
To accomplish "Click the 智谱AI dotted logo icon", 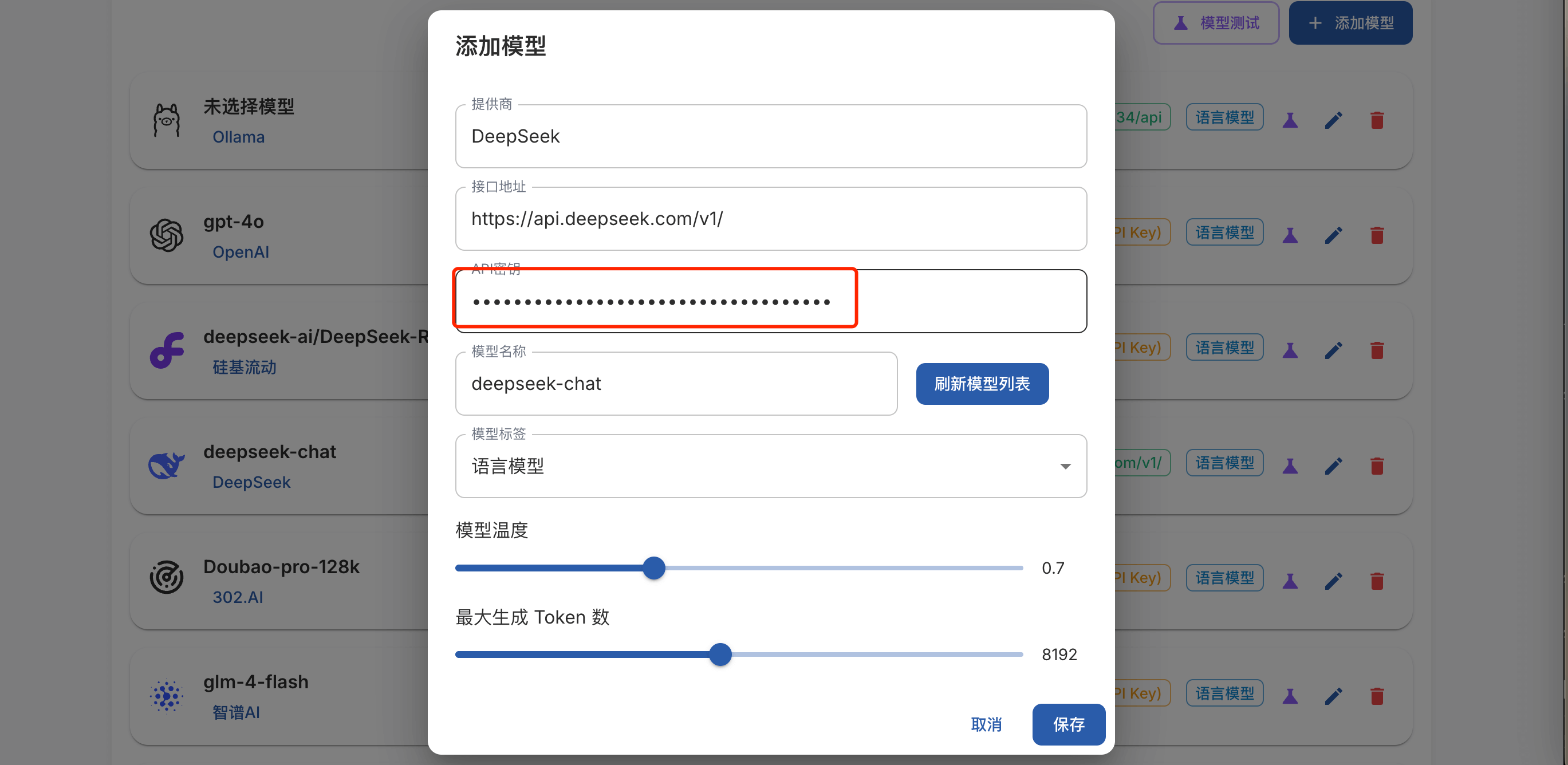I will pos(166,696).
